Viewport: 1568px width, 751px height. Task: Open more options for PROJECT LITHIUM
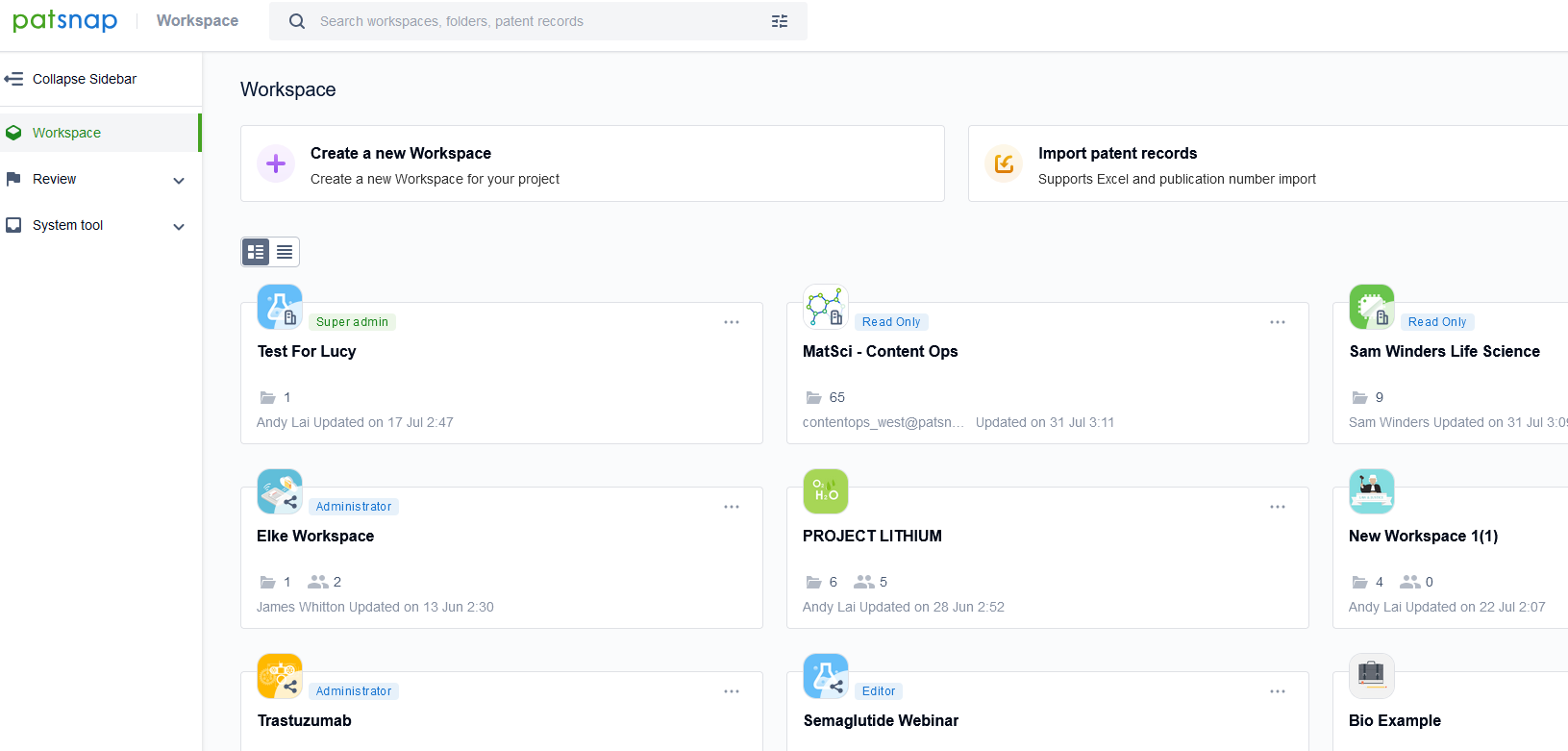pos(1278,507)
